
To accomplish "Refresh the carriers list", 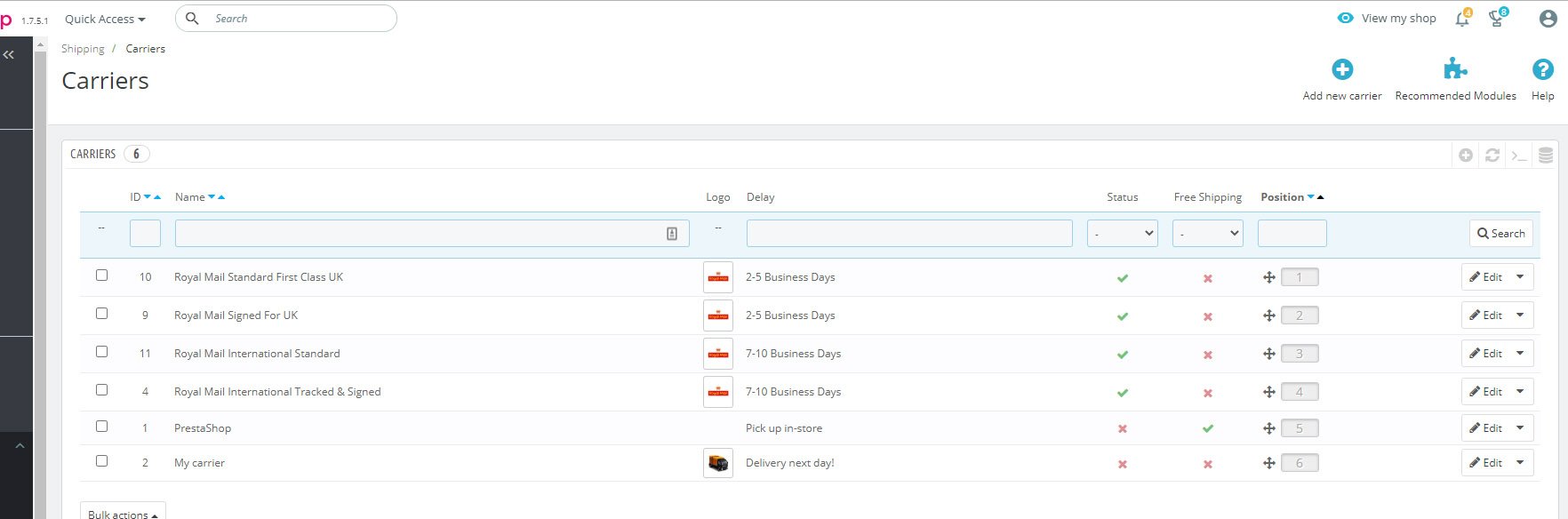I will click(x=1492, y=156).
